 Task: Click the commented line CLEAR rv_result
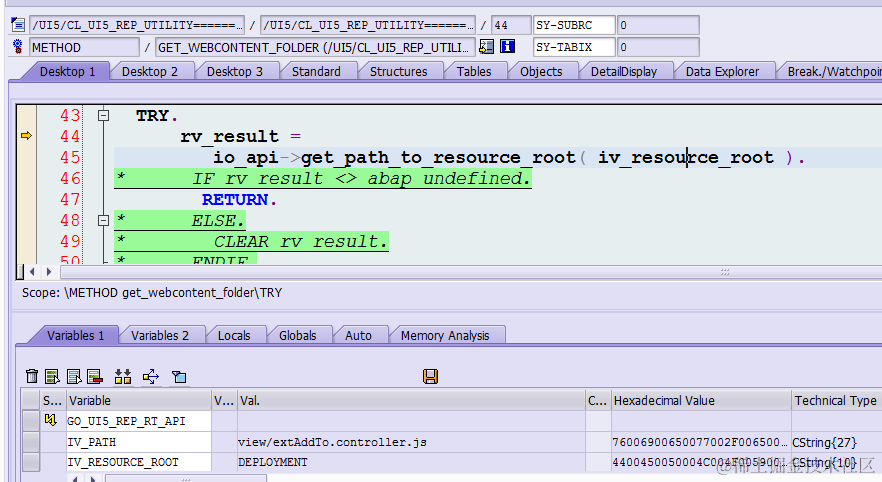pos(300,241)
